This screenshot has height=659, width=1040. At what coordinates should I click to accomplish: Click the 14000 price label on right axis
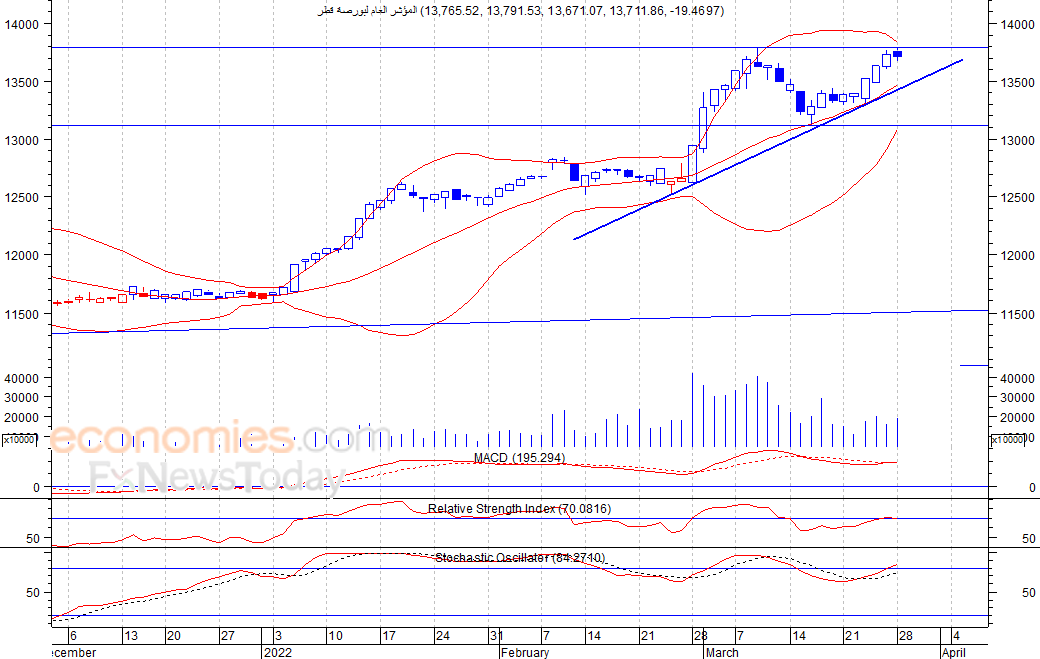(1017, 25)
